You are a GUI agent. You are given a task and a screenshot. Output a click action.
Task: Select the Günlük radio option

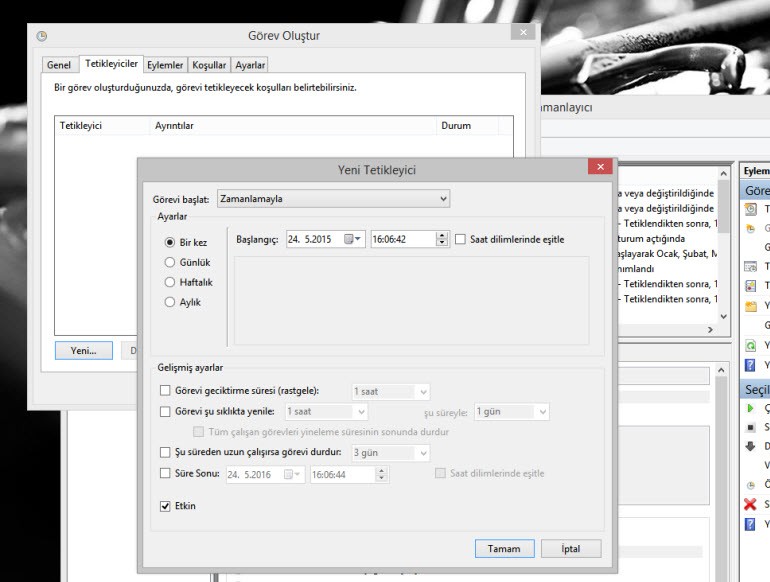170,262
